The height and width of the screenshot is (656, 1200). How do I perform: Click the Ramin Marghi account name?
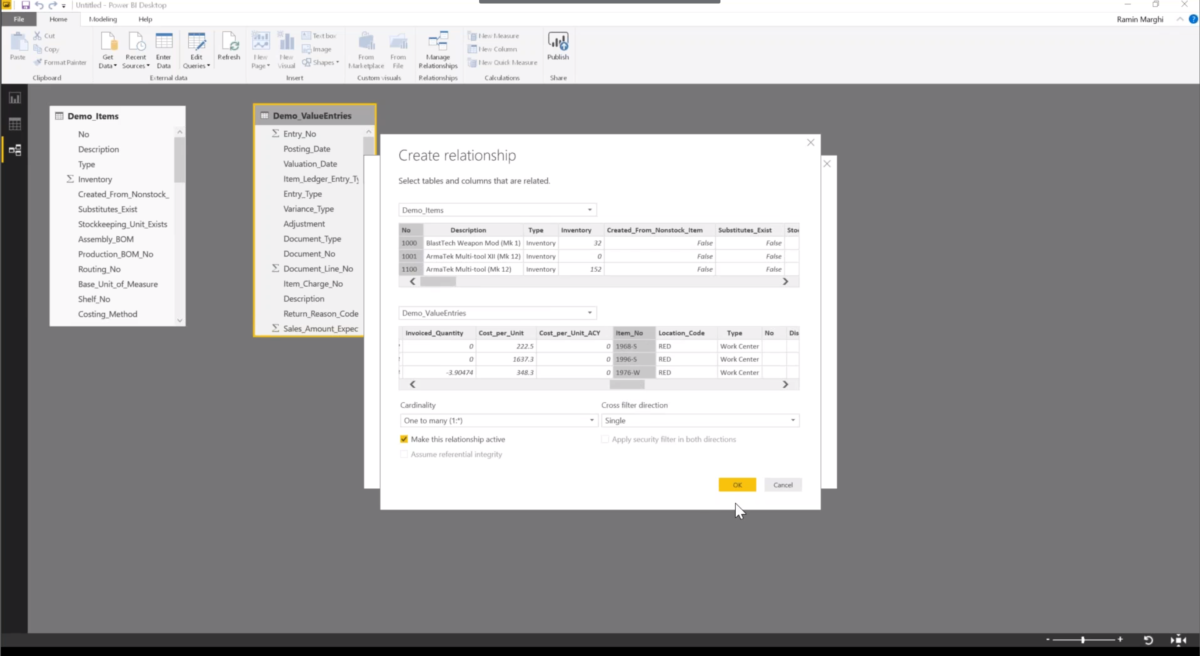1140,18
